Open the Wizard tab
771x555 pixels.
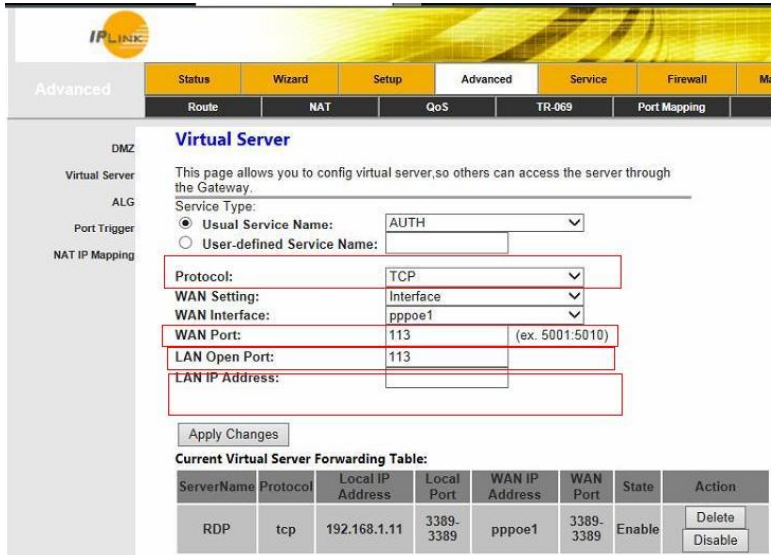tap(289, 78)
